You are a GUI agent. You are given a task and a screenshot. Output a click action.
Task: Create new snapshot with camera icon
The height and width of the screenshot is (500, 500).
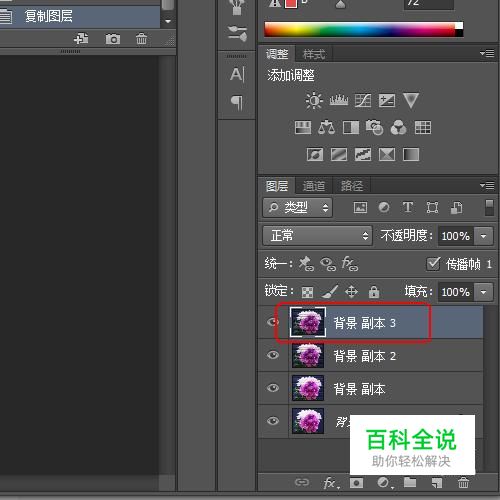[113, 39]
